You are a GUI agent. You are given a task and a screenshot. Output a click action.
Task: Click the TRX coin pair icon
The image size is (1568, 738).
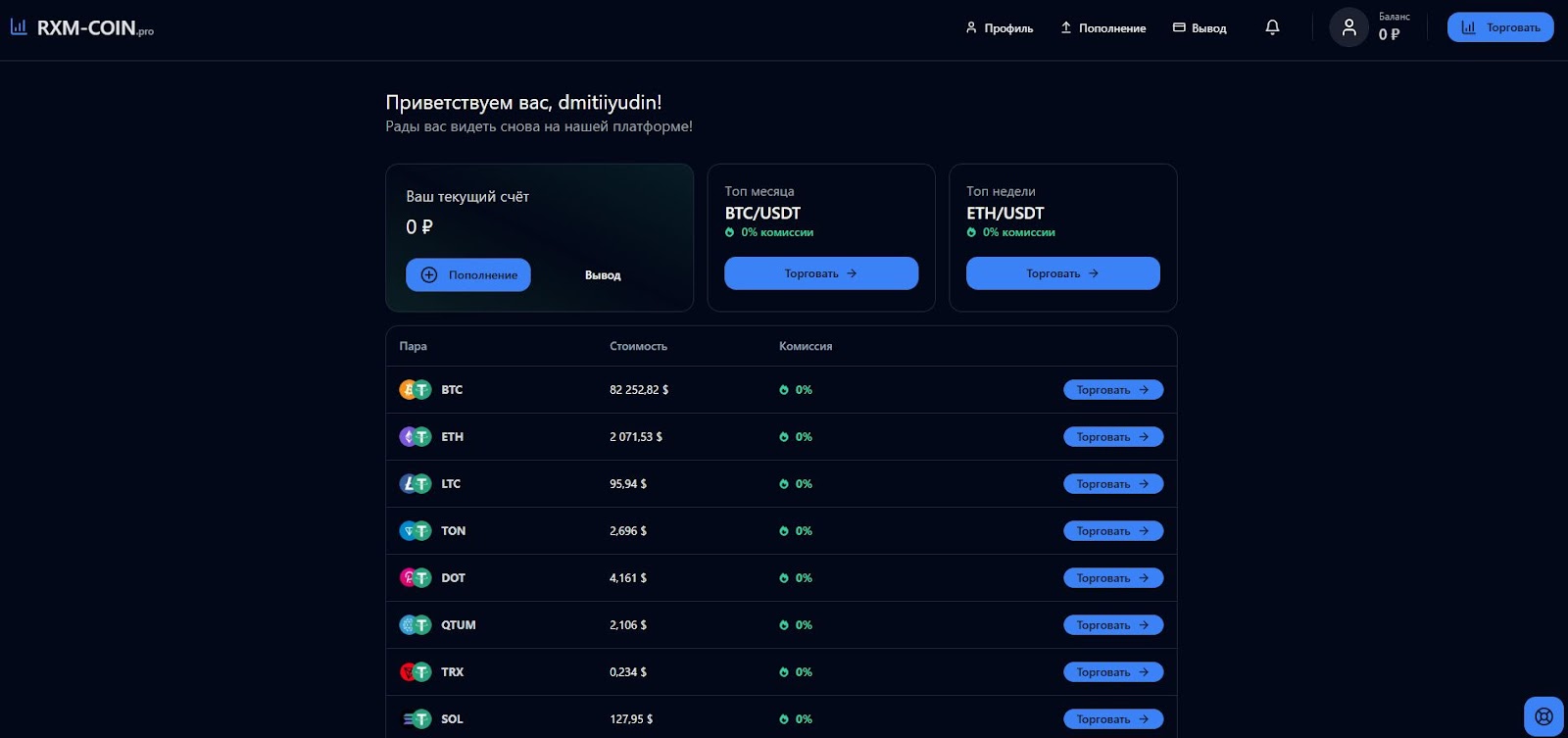pyautogui.click(x=415, y=672)
